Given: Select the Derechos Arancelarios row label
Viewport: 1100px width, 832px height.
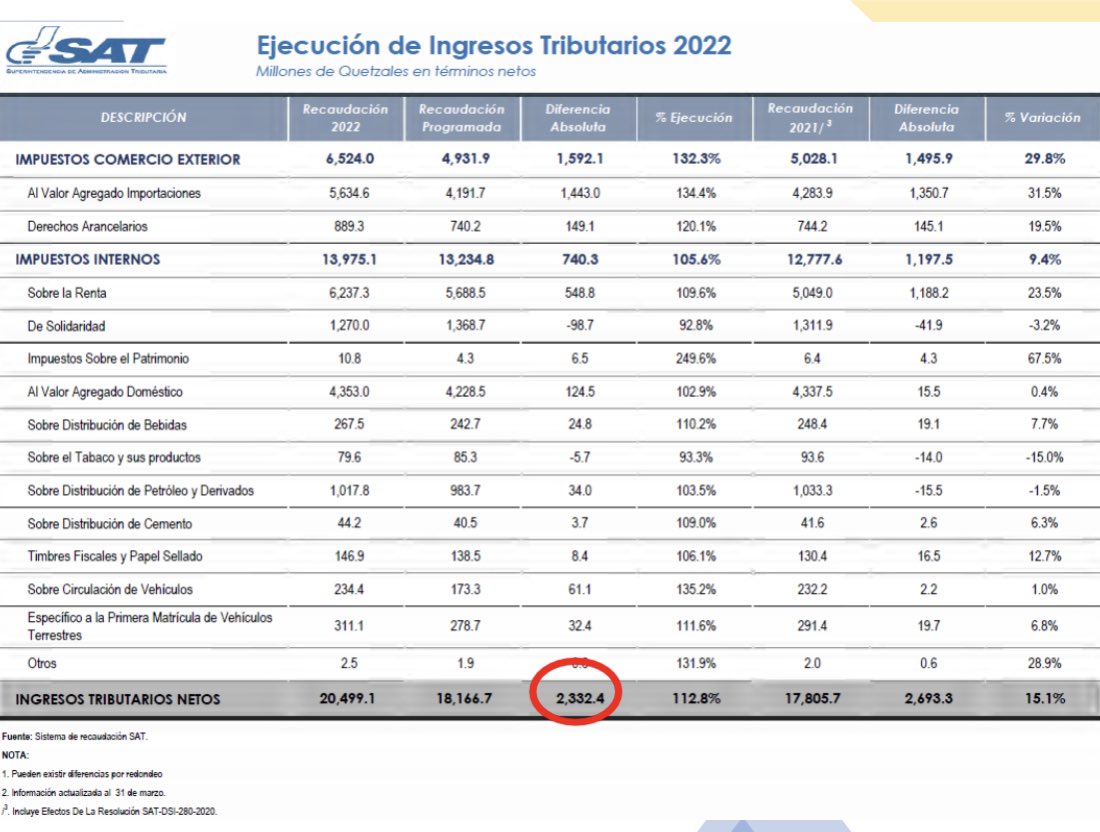Looking at the screenshot, I should point(88,227).
